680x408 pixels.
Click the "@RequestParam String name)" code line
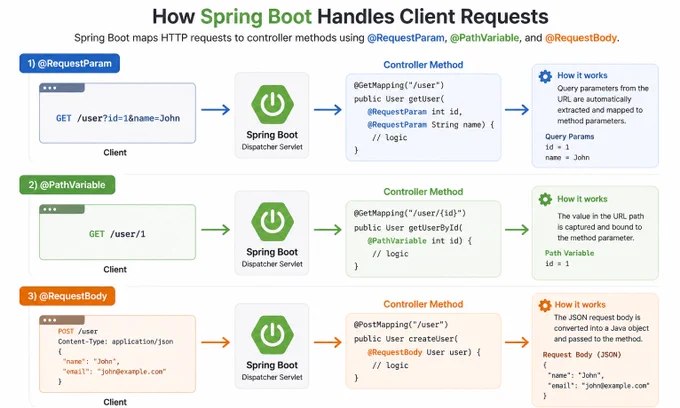coord(431,125)
